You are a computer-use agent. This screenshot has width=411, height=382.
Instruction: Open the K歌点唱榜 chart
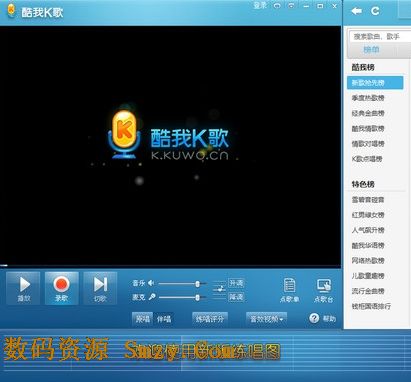367,159
